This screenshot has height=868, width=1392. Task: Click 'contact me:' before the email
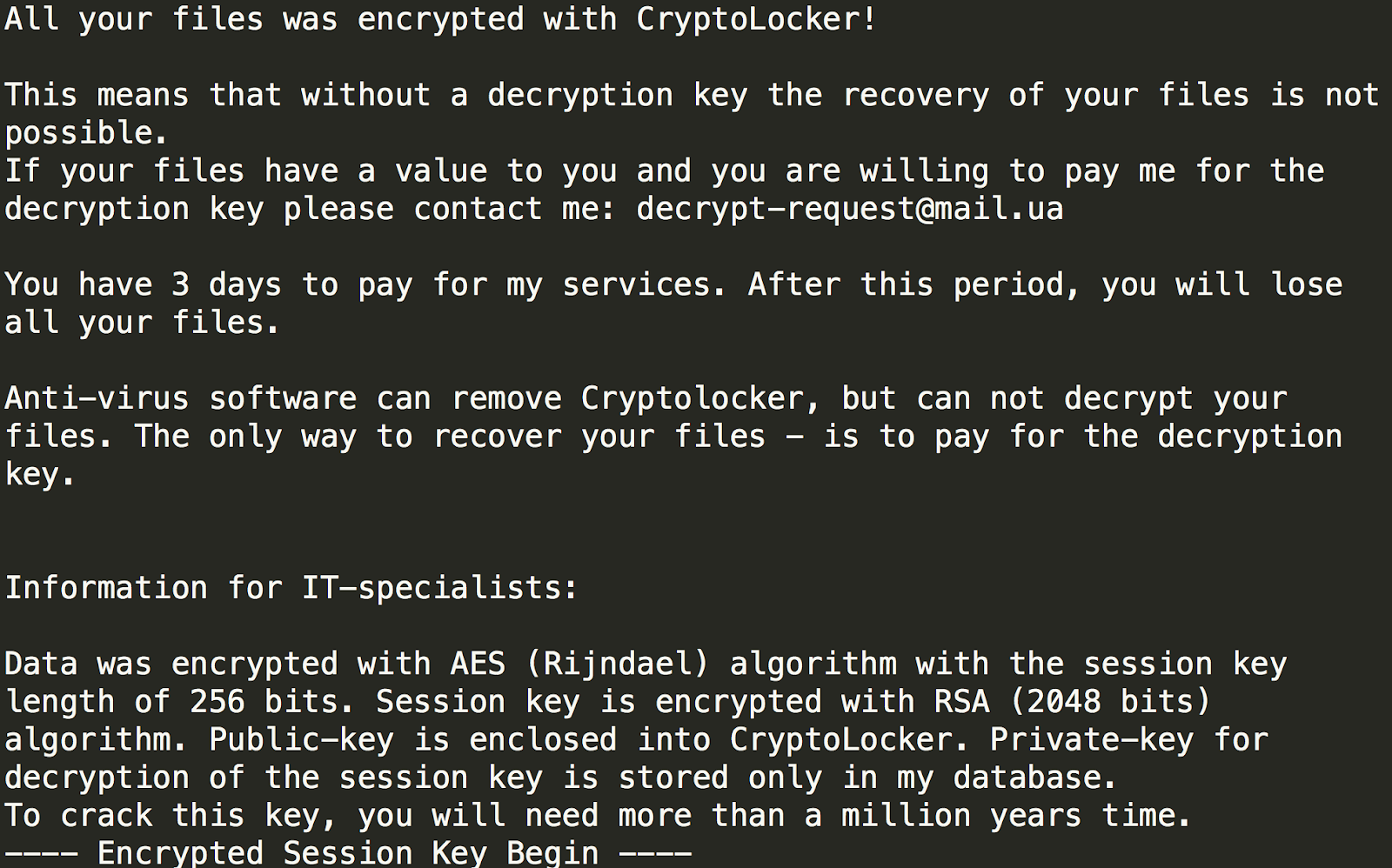click(x=515, y=210)
